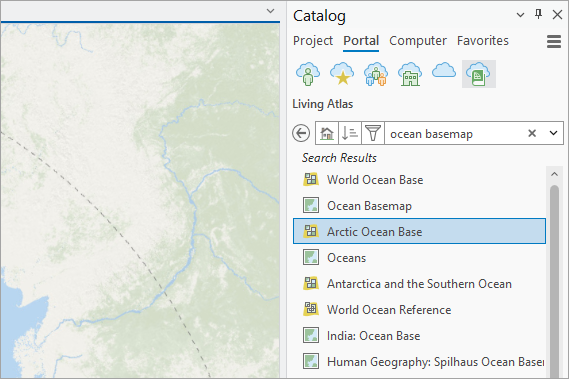Click the Back arrow button
The width and height of the screenshot is (569, 379).
(301, 133)
